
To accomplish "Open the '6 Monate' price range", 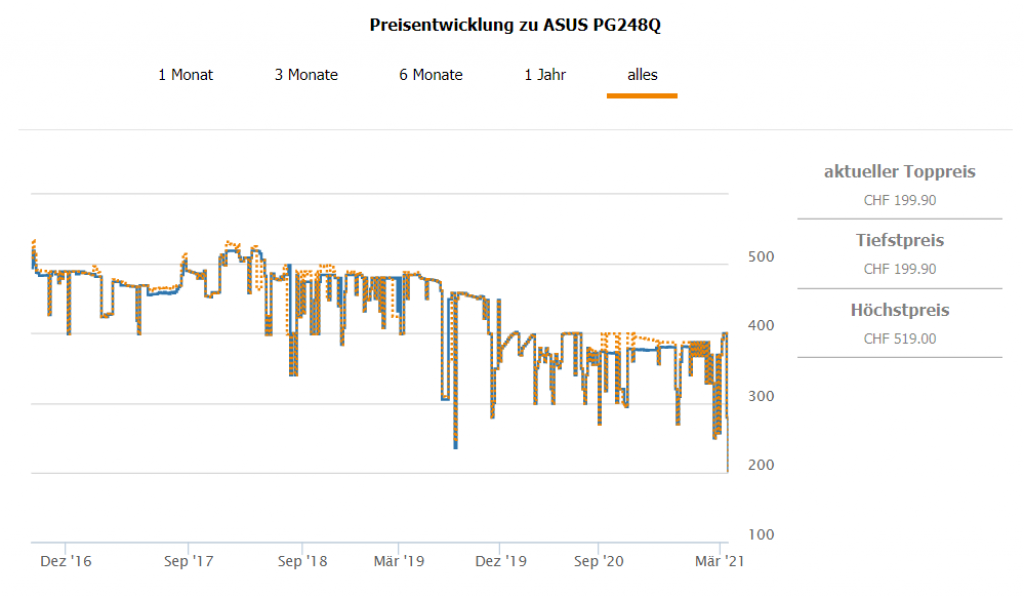I will [431, 75].
